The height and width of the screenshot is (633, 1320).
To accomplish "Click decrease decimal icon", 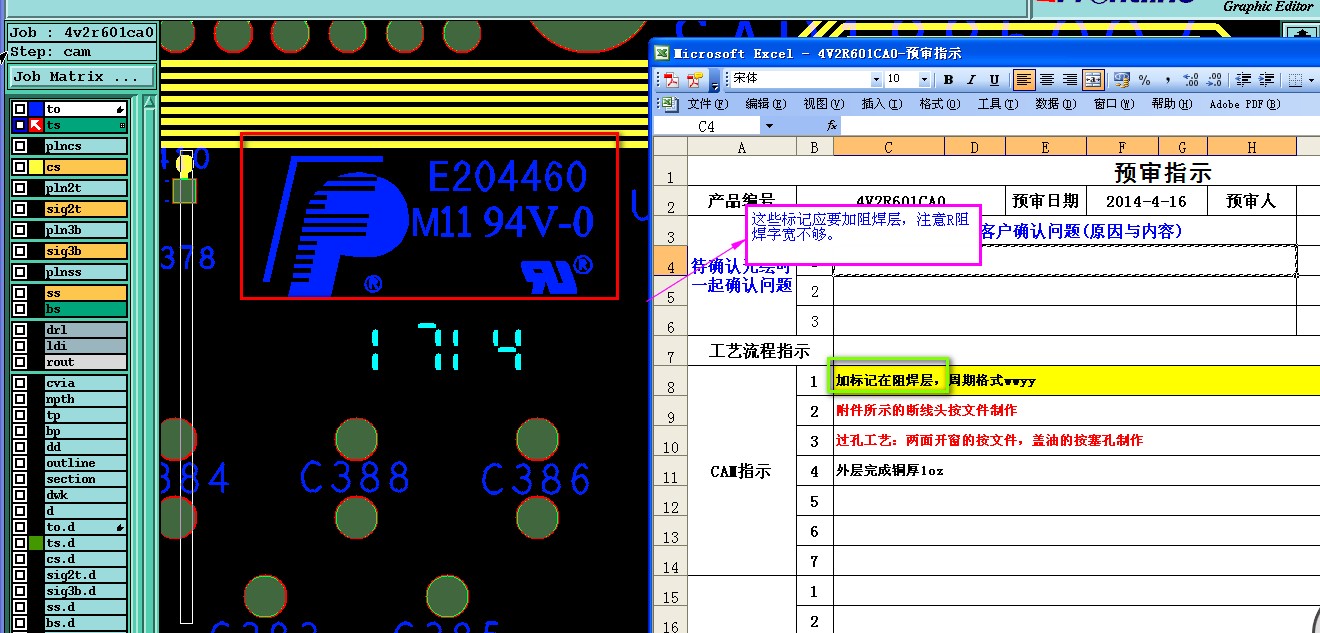I will point(1214,80).
